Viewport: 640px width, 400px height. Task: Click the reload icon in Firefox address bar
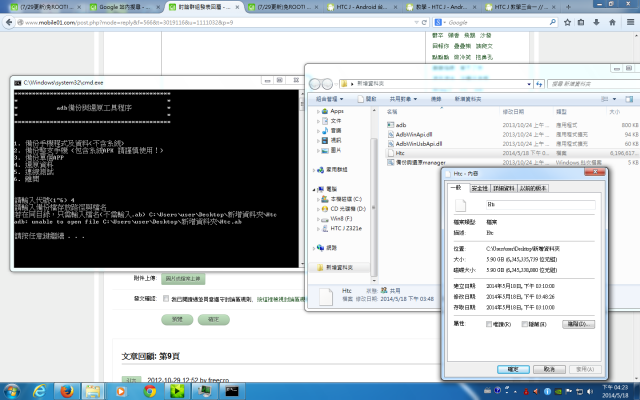(x=424, y=22)
